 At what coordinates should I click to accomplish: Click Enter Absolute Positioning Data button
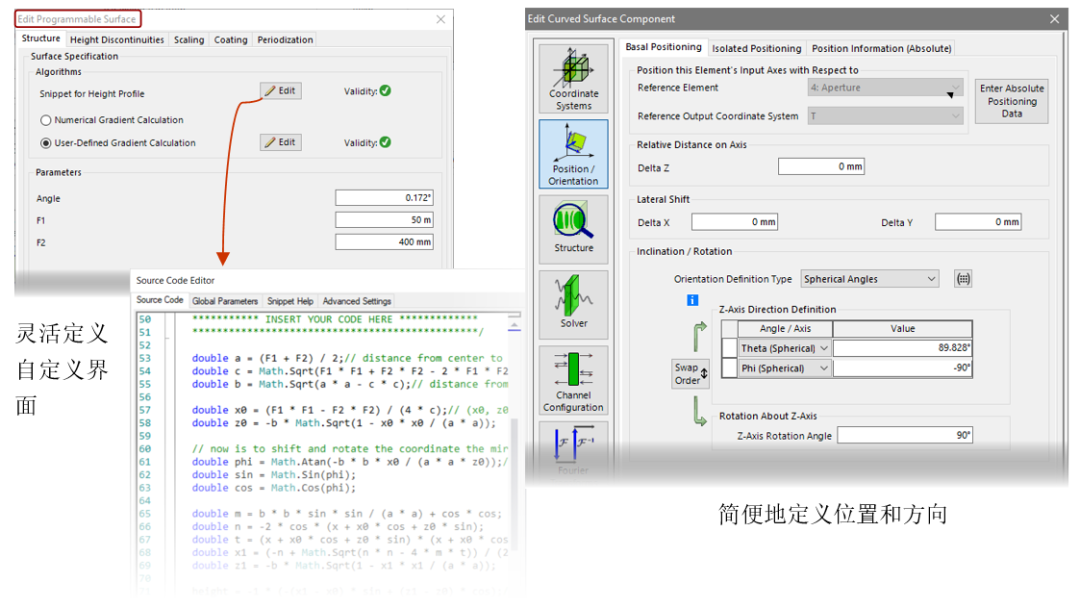click(x=1011, y=101)
